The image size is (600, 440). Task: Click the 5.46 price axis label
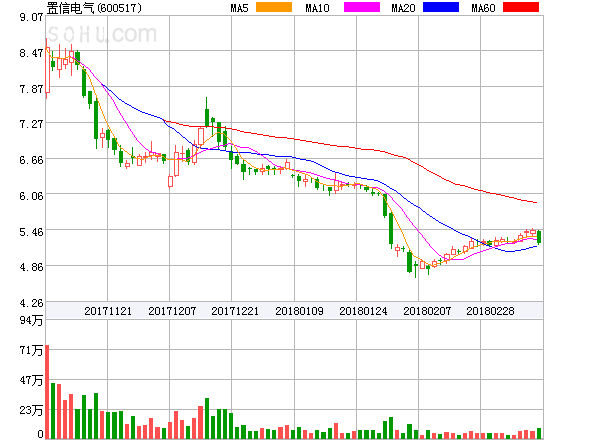31,232
